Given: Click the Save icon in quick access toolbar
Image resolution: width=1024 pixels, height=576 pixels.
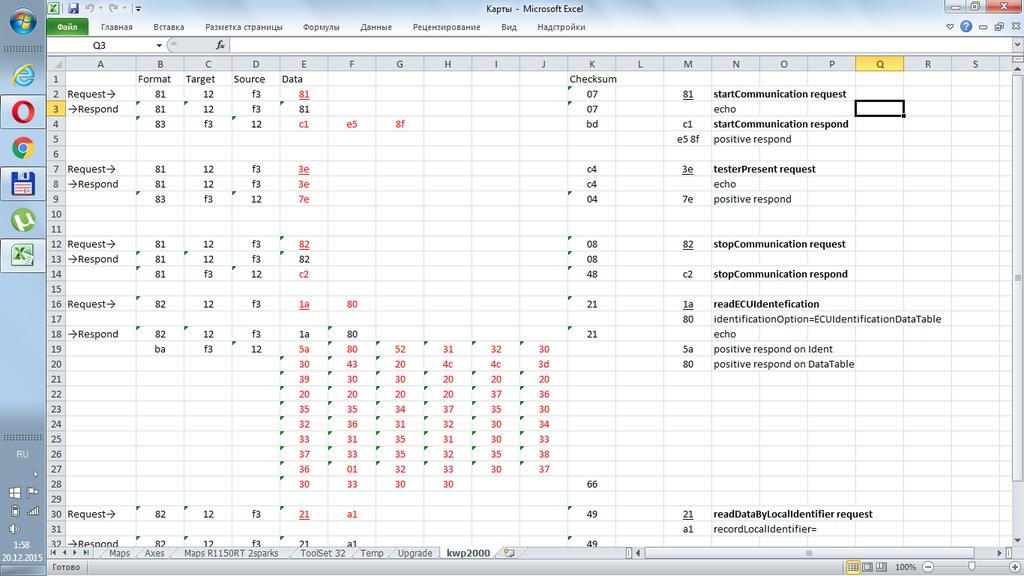Looking at the screenshot, I should [73, 7].
